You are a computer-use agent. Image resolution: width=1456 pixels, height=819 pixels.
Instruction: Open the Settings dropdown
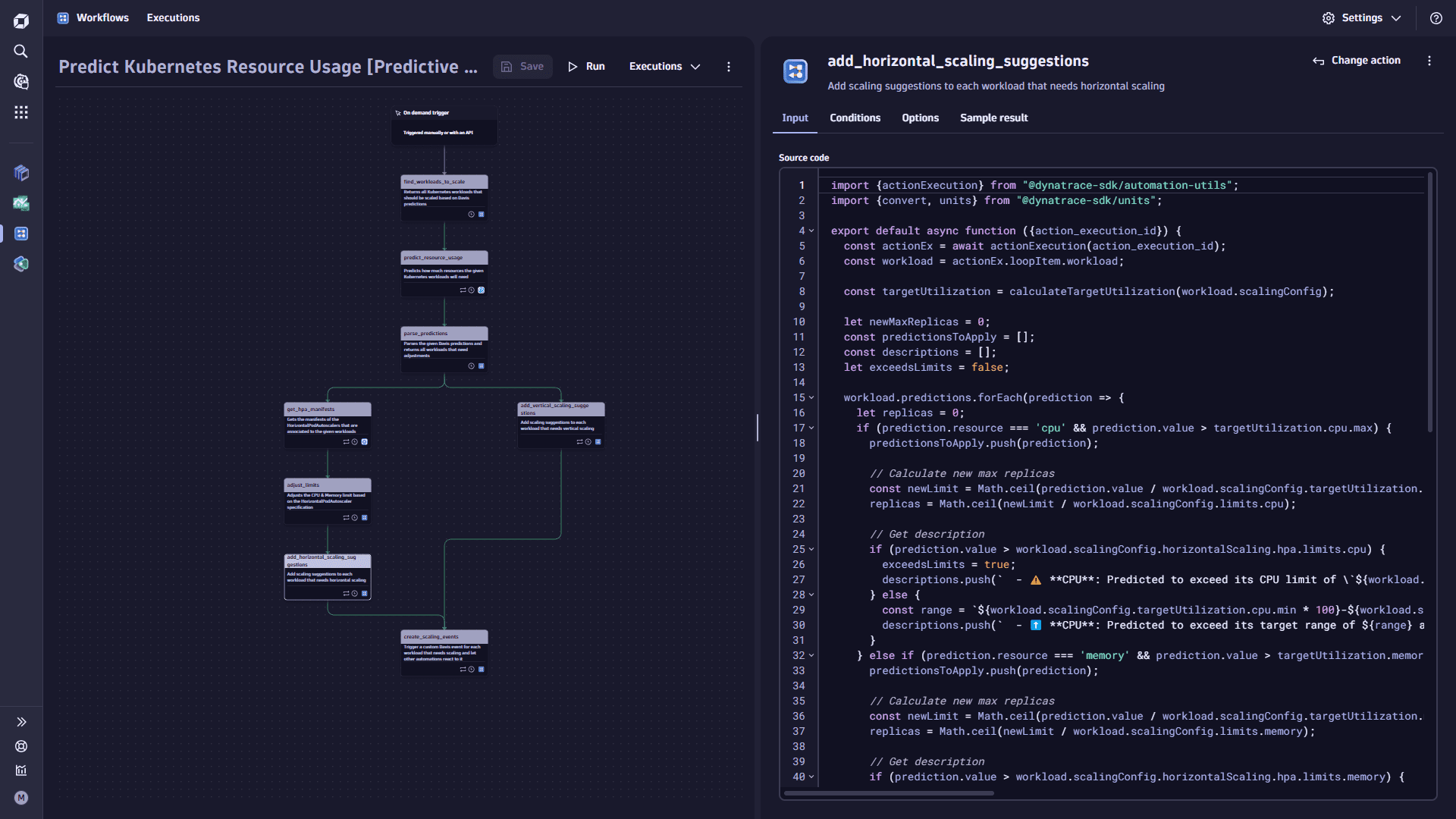[x=1362, y=18]
